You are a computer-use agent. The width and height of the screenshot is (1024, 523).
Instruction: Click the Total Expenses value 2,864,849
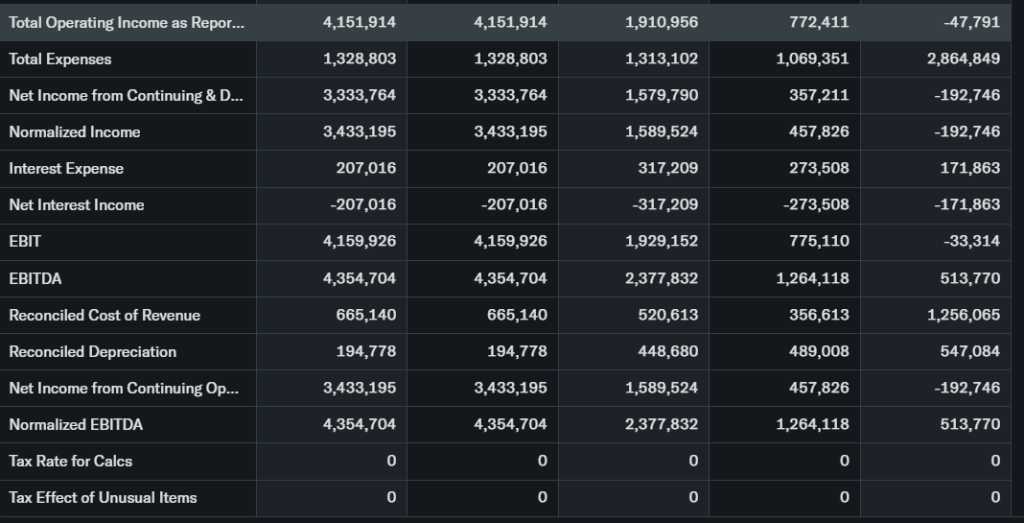point(963,59)
